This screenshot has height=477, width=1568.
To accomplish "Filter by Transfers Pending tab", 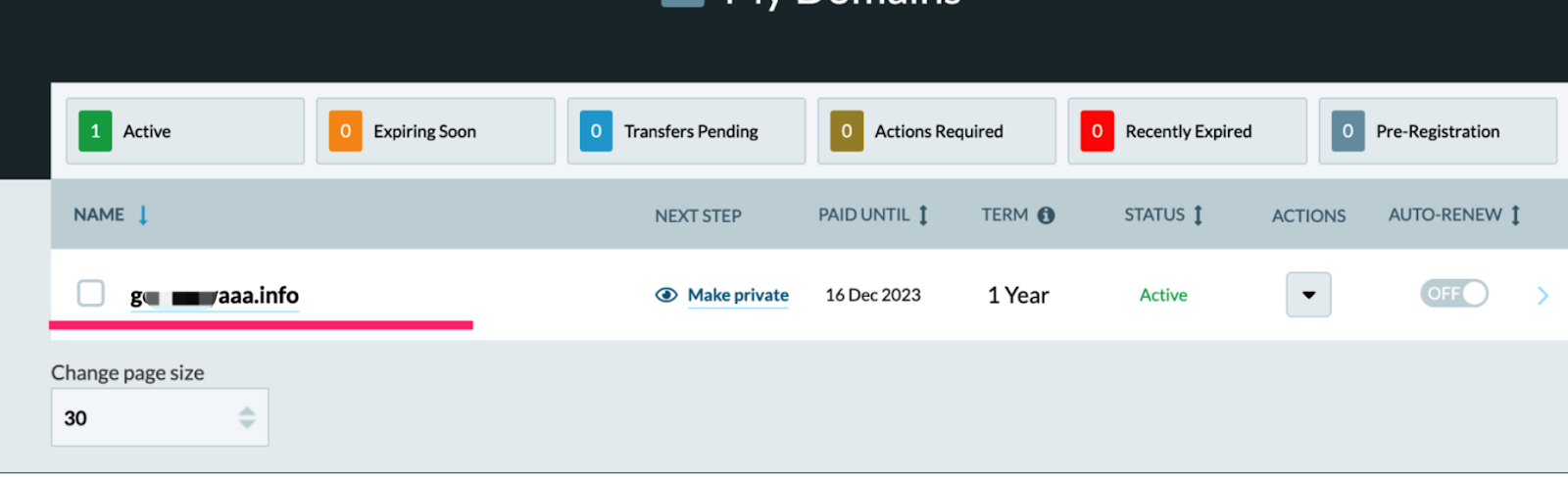I will (686, 131).
